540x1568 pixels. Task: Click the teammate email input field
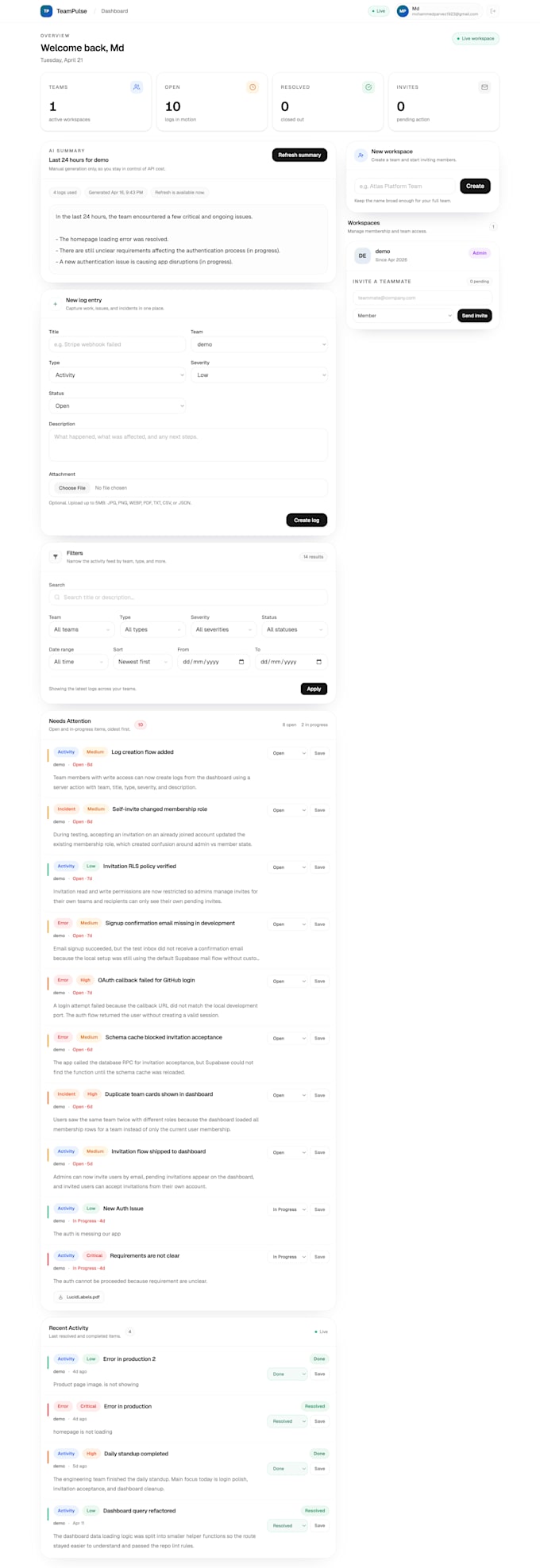pyautogui.click(x=422, y=298)
